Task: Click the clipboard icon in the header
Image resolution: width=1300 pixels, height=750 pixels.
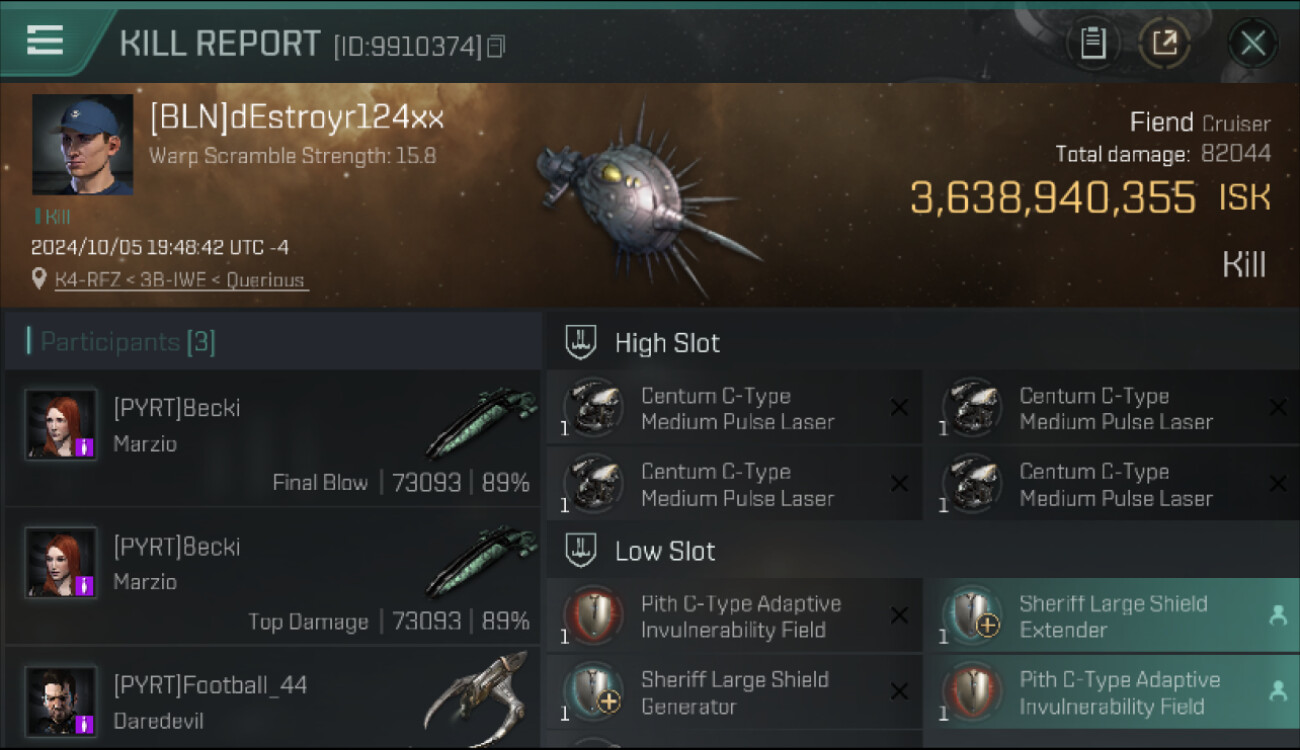Action: coord(1092,43)
